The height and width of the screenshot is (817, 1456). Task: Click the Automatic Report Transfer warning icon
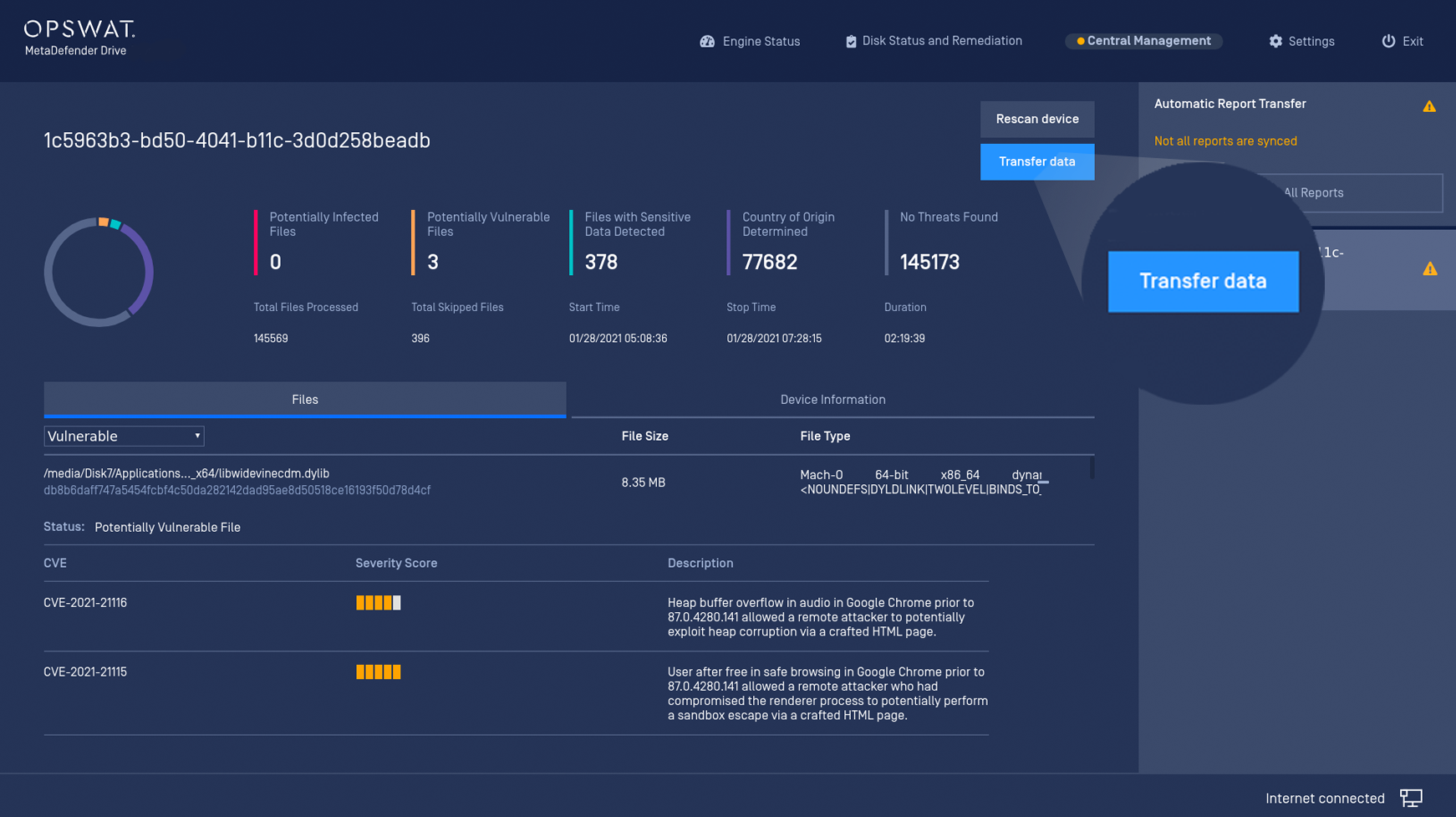pyautogui.click(x=1429, y=106)
